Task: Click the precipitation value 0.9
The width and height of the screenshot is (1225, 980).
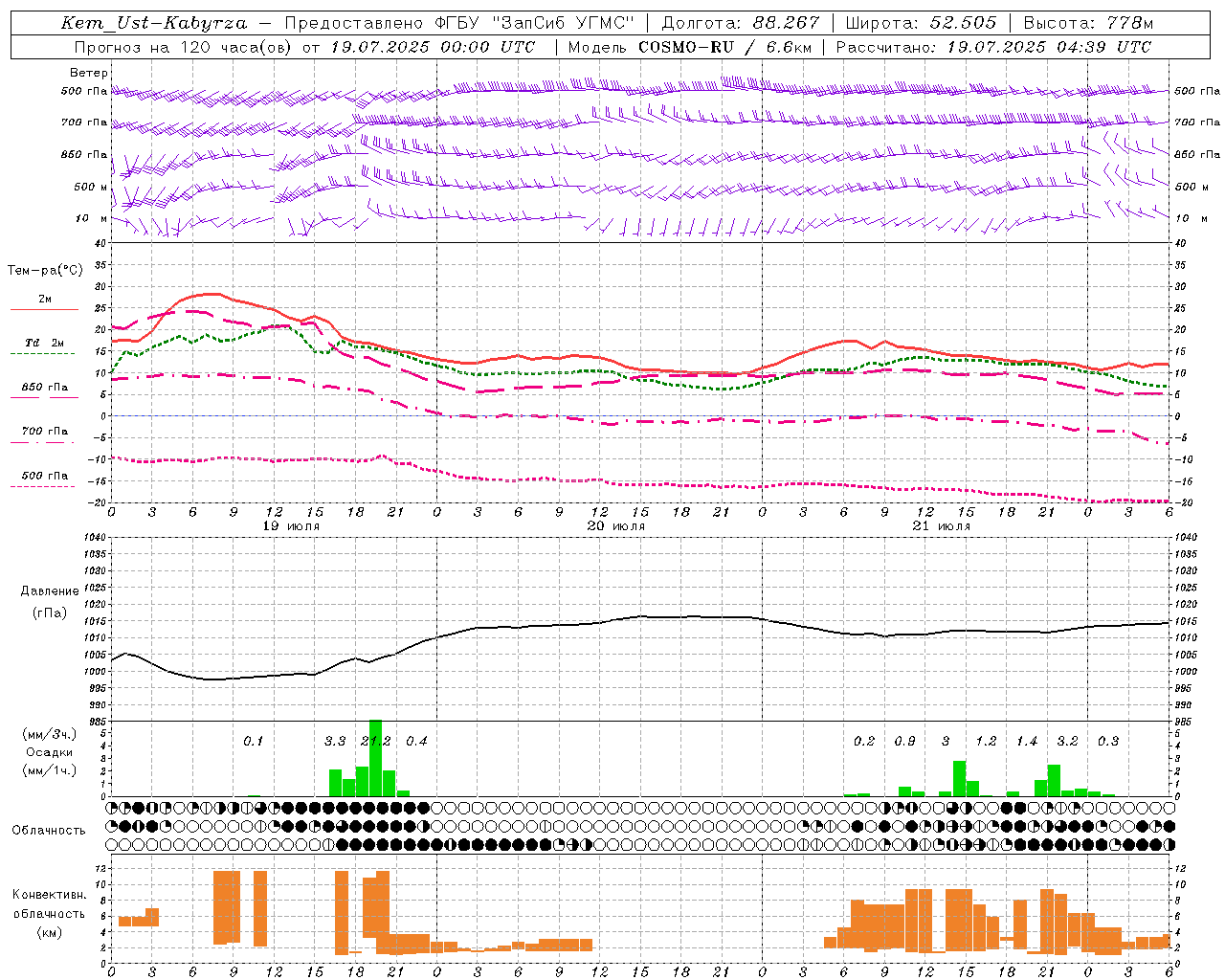Action: [x=904, y=742]
